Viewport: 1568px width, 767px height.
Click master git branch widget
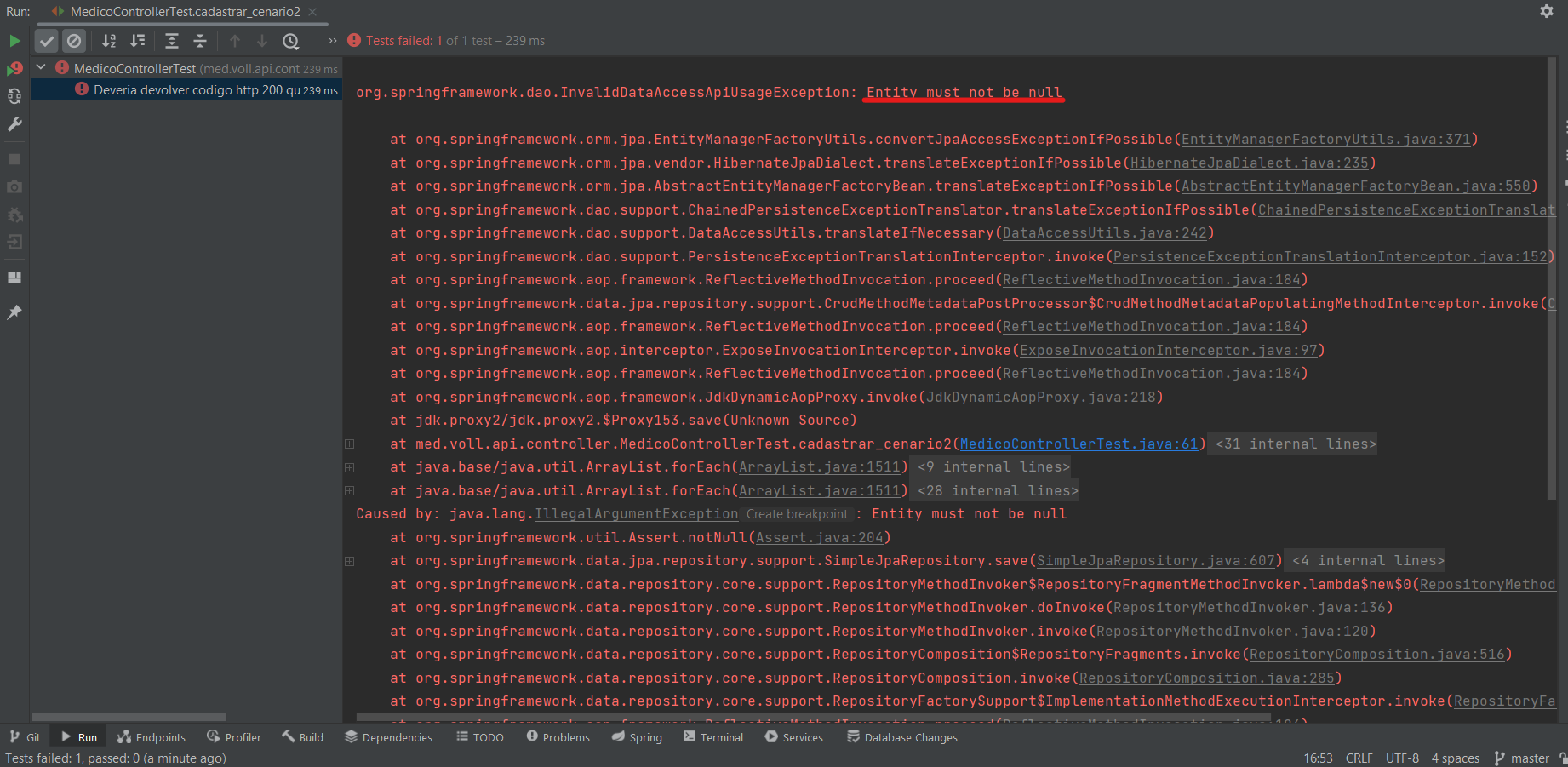(x=1521, y=758)
